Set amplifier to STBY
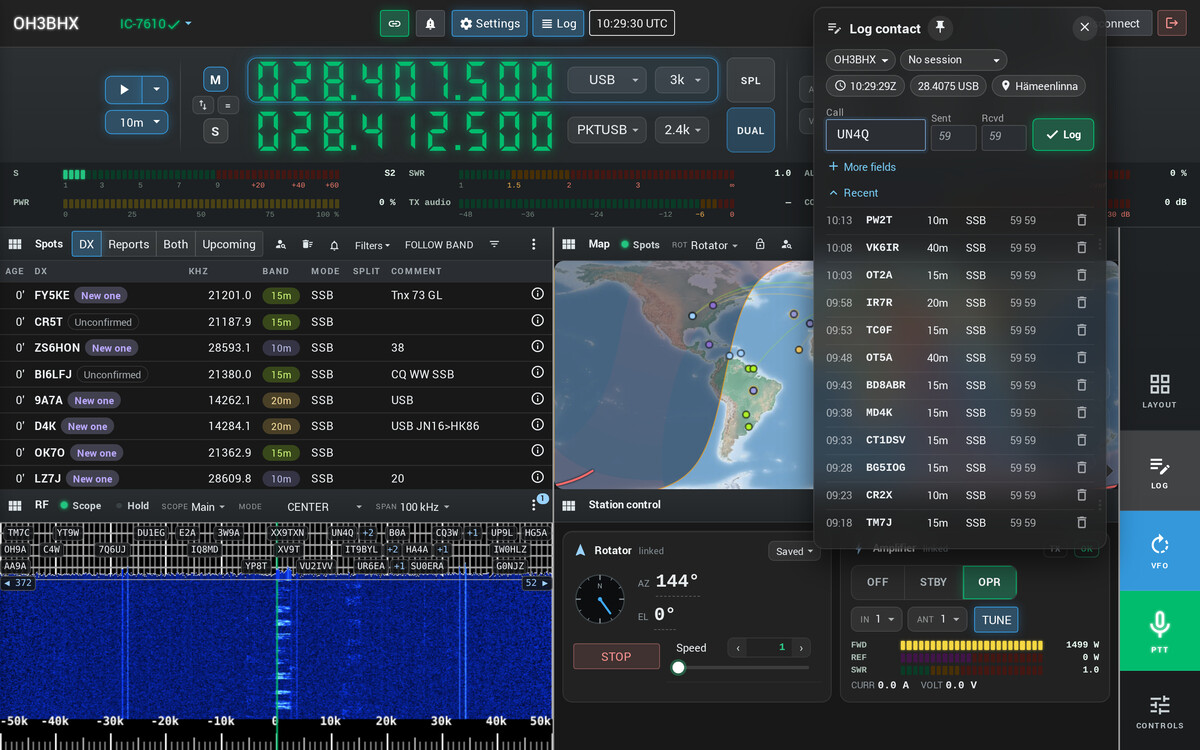The width and height of the screenshot is (1200, 750). coord(933,582)
